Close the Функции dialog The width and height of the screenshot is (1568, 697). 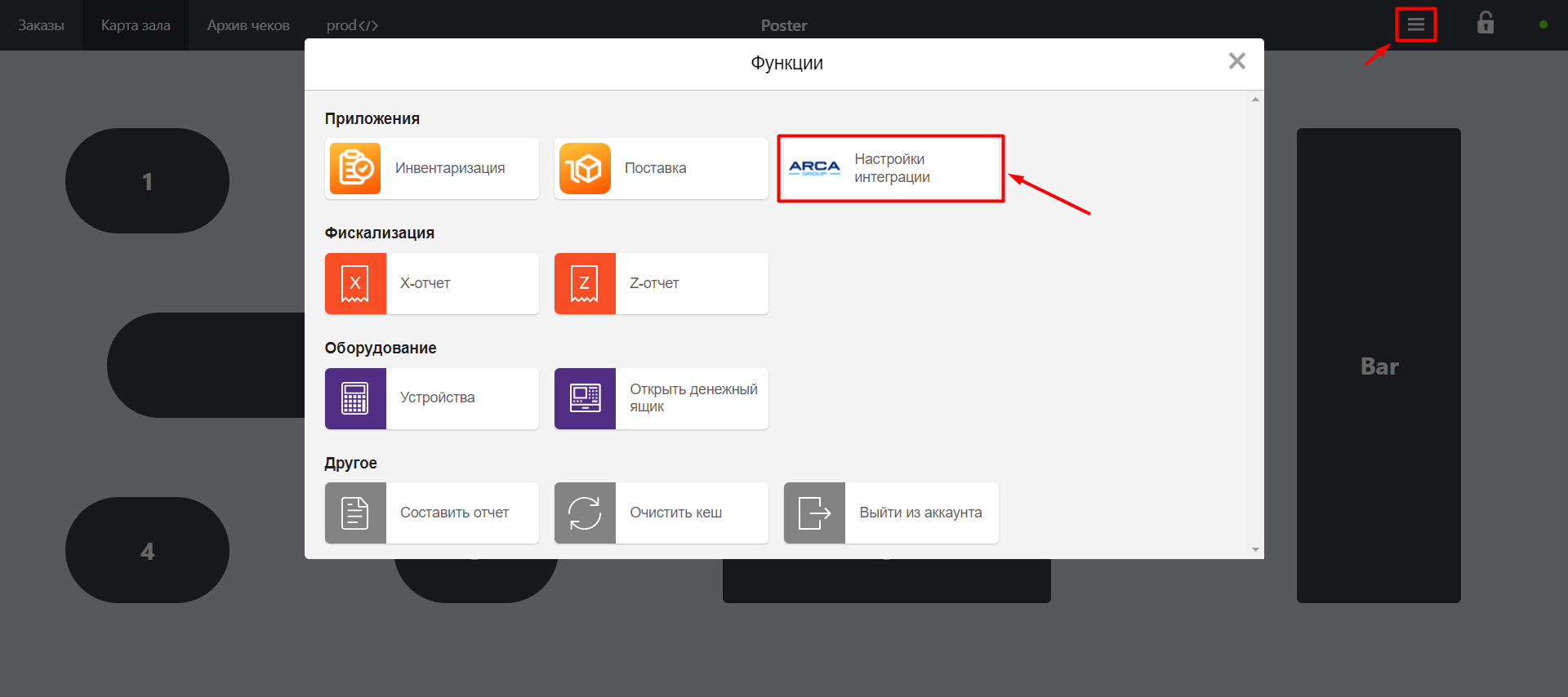(1236, 61)
